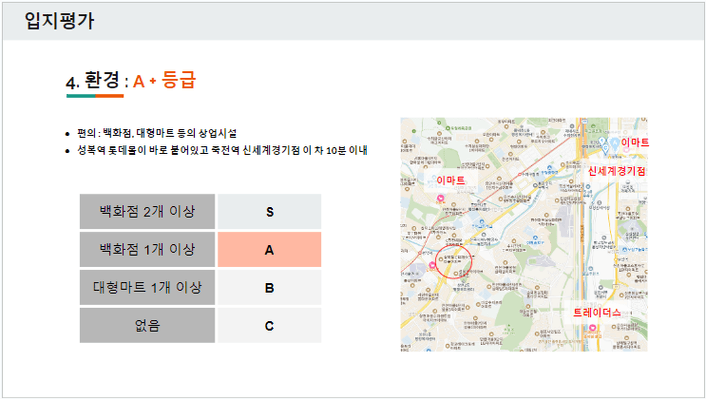Screen dimensions: 706x399
Task: Select the 백화점 1개 이상 table cell
Action: 147,249
